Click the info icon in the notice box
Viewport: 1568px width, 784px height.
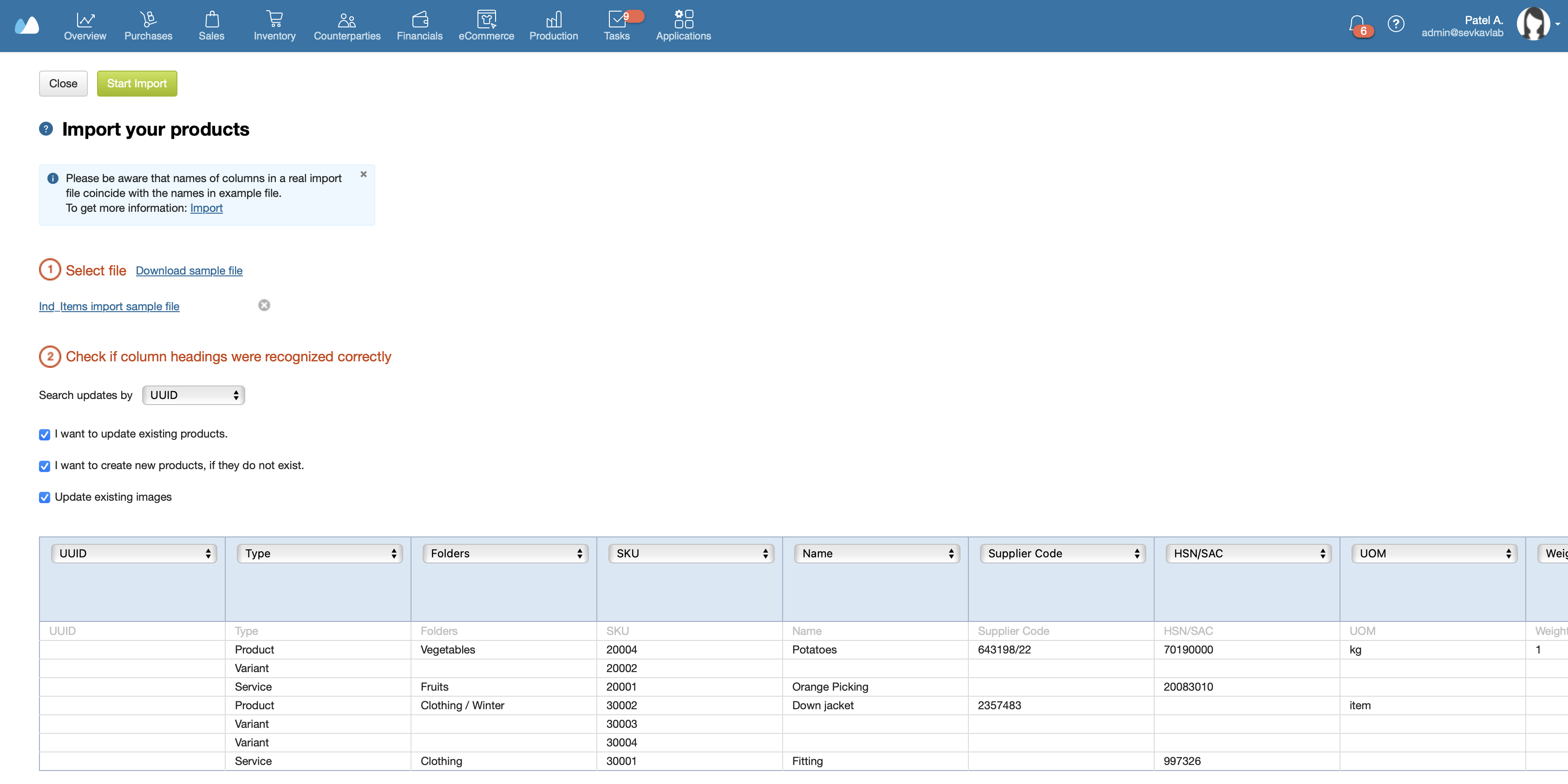tap(53, 178)
